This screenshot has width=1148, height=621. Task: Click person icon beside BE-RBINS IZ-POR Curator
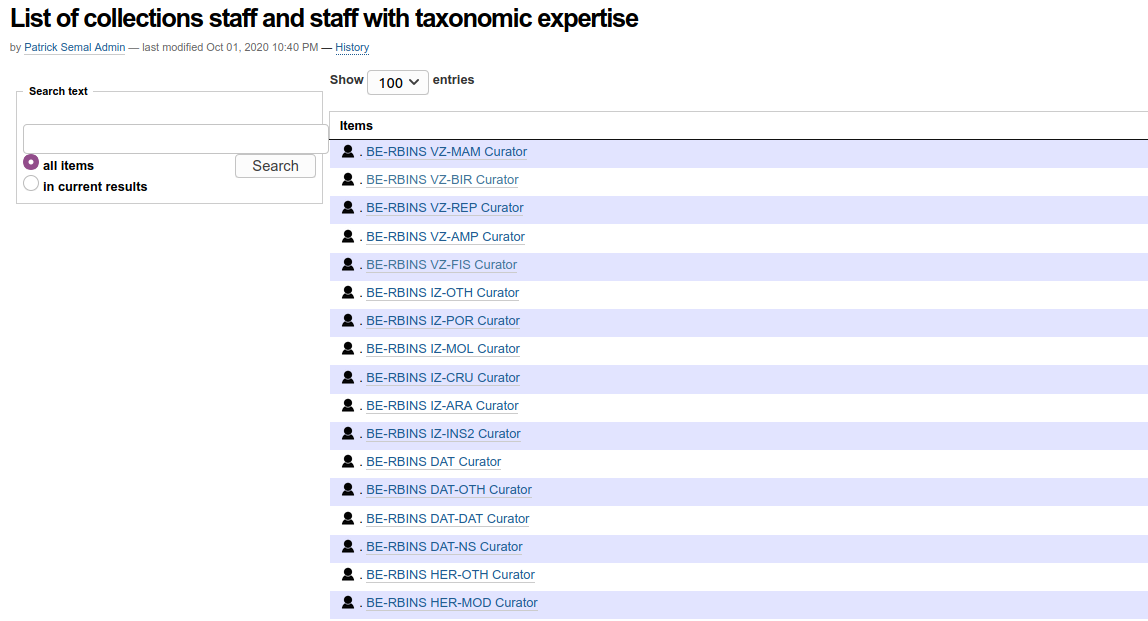pos(348,321)
